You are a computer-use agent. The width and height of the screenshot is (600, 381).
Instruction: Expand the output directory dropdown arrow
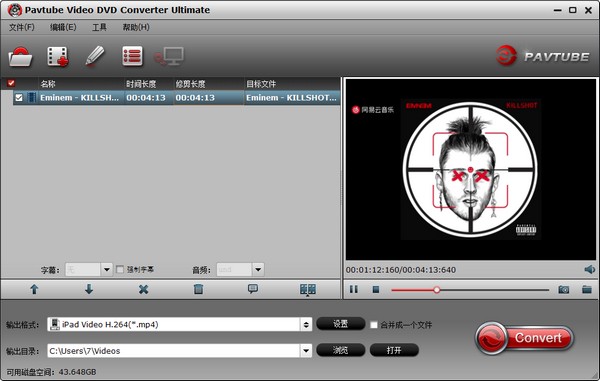306,350
